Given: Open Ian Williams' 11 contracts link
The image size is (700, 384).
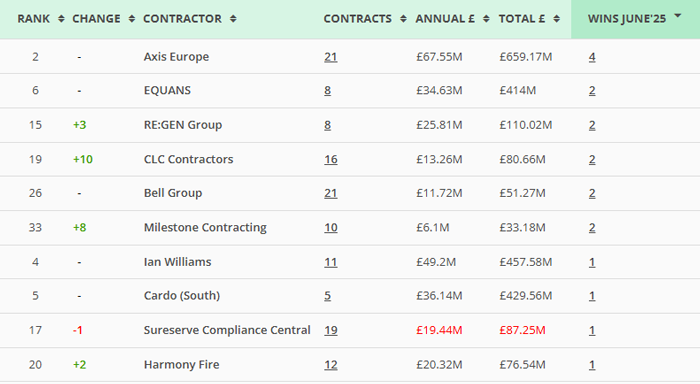Looking at the screenshot, I should (x=331, y=262).
